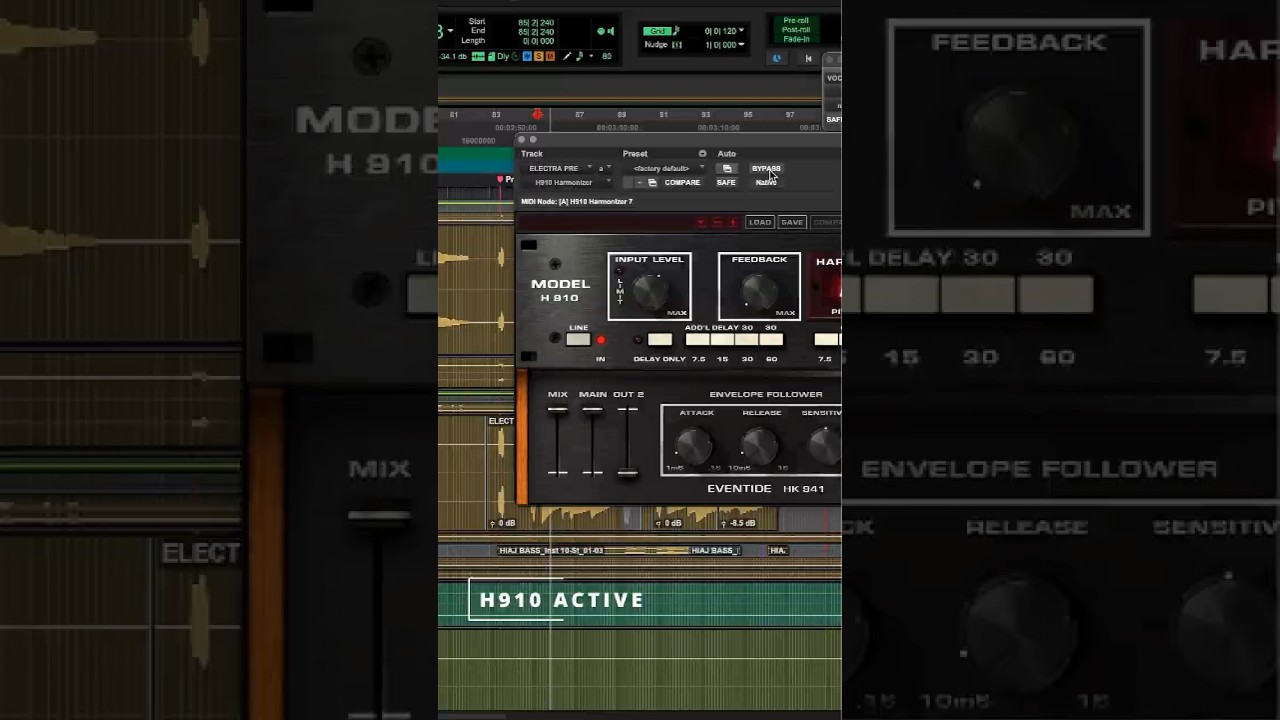Open the main counter dropdown arrow
The image size is (1280, 720).
[451, 31]
